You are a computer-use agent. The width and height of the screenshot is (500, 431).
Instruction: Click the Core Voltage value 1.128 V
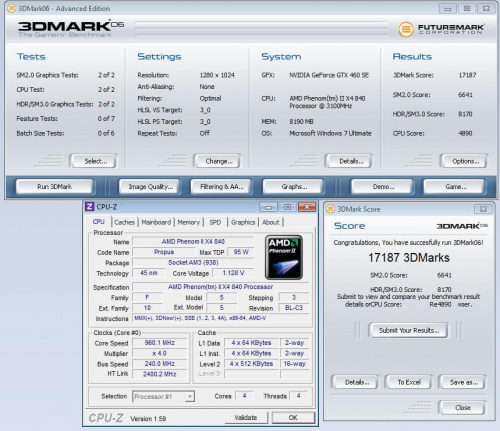click(x=233, y=273)
